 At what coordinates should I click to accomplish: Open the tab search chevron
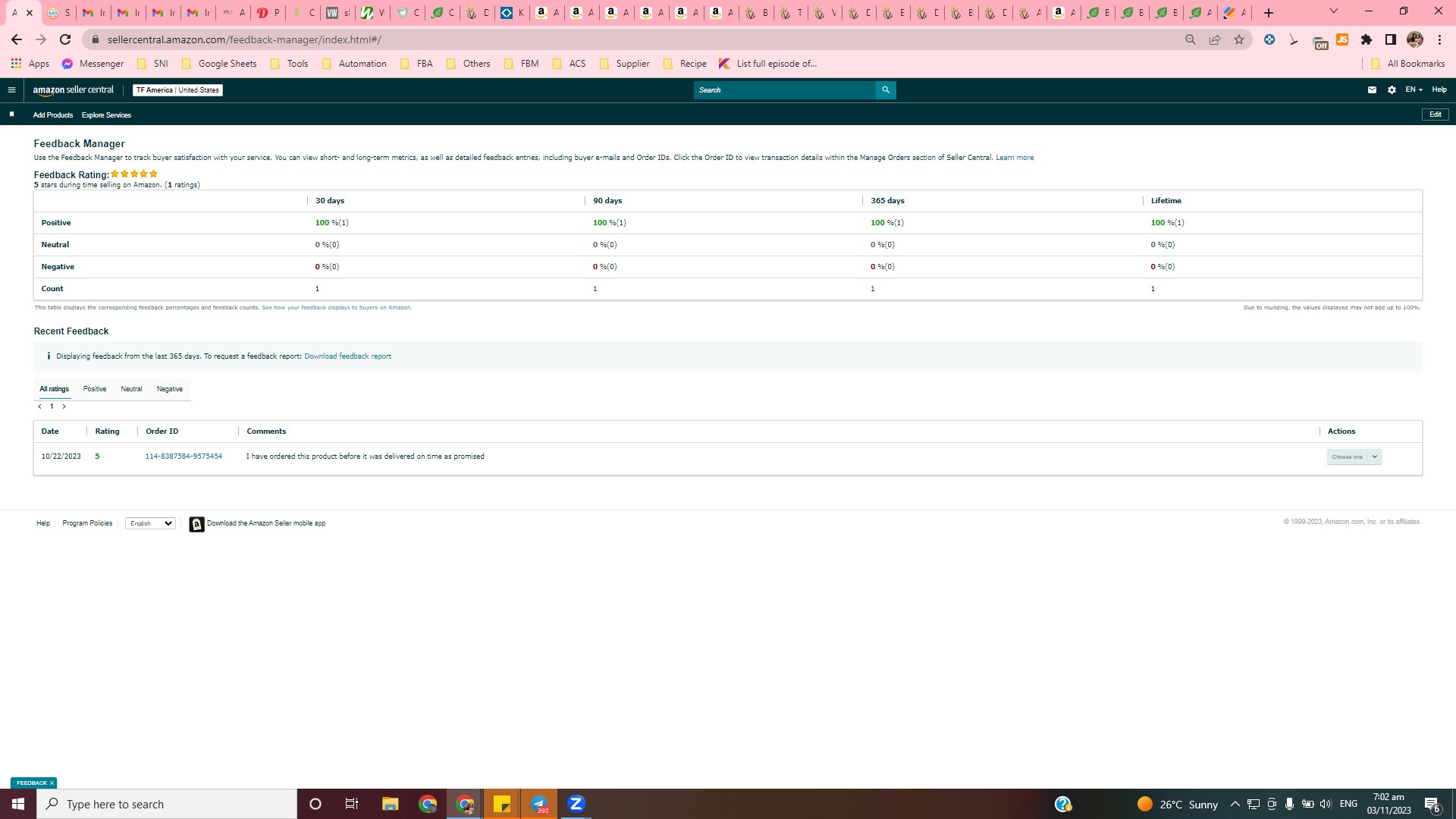[1334, 11]
